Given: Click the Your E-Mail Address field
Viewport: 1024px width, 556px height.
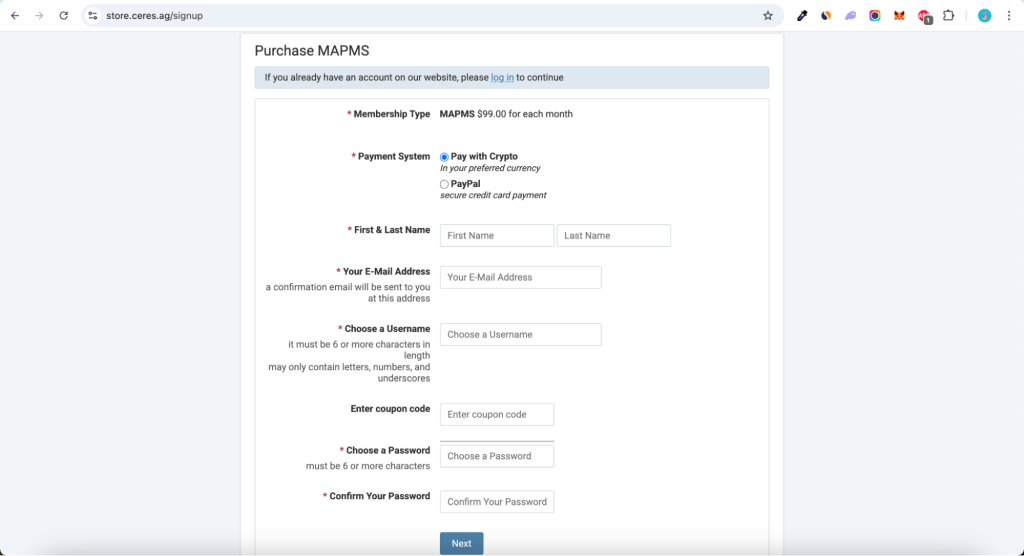Looking at the screenshot, I should tap(520, 277).
